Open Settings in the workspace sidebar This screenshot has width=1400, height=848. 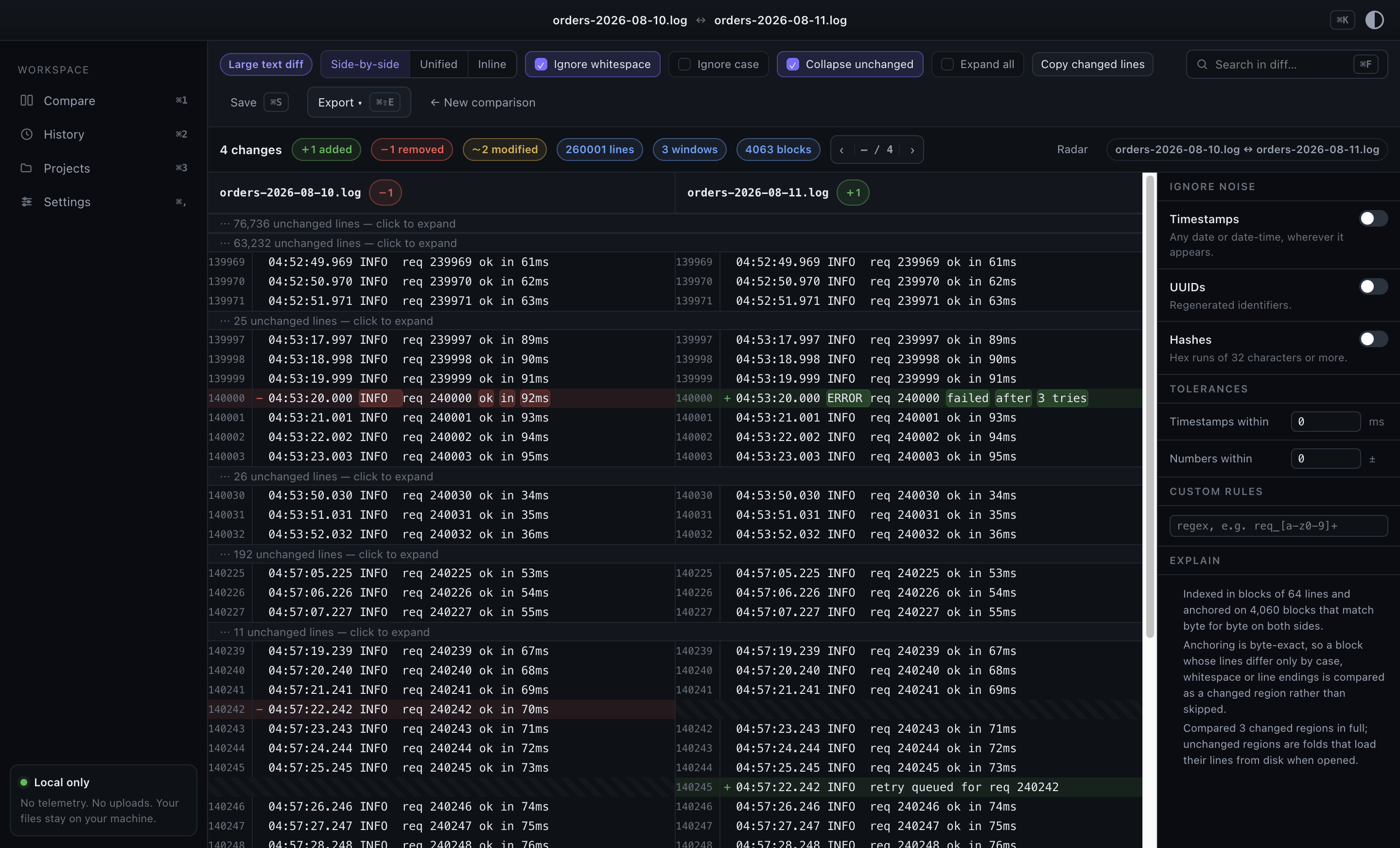[104, 202]
